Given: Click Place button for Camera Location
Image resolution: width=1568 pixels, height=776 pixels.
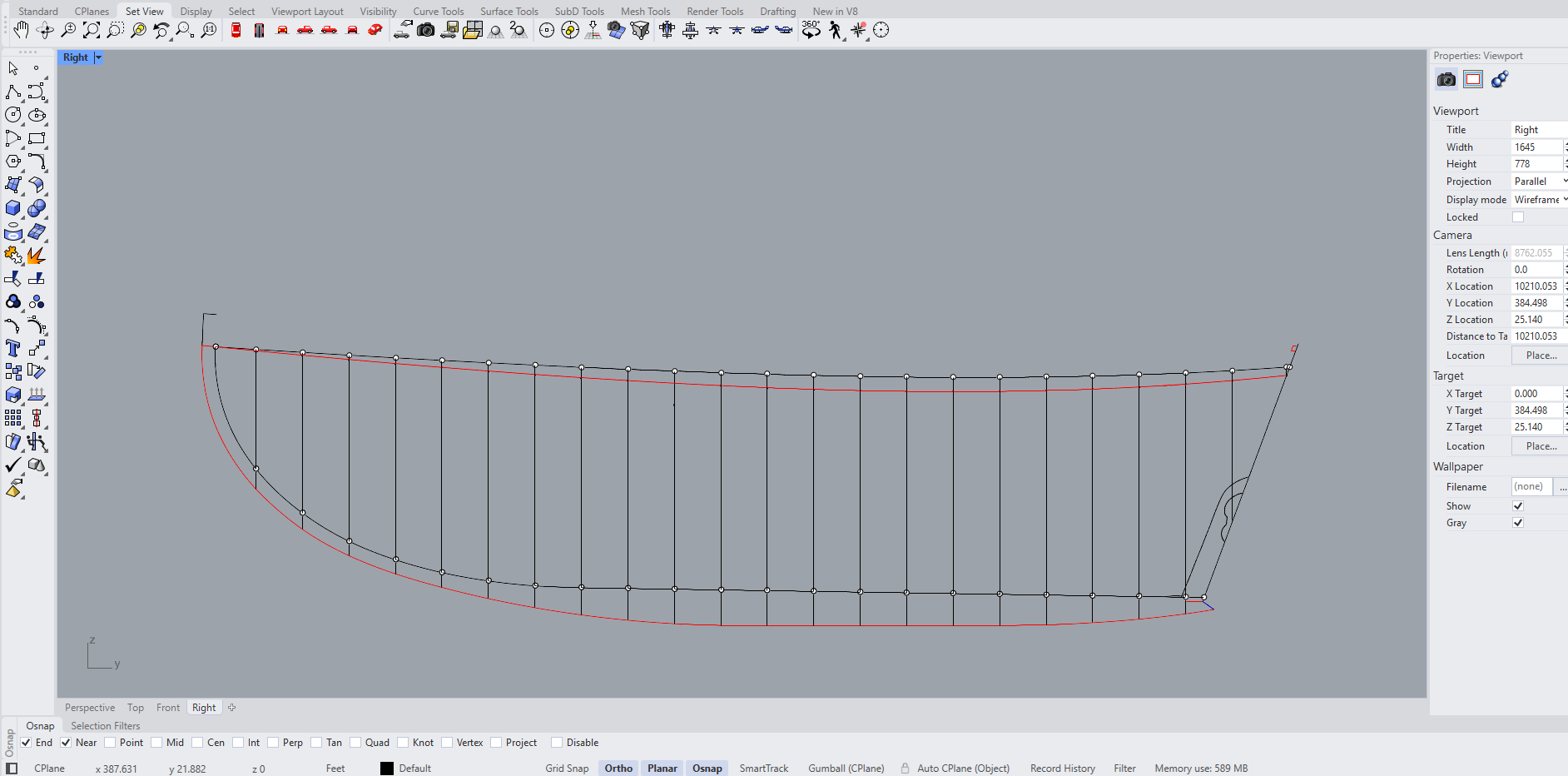Looking at the screenshot, I should coord(1541,356).
